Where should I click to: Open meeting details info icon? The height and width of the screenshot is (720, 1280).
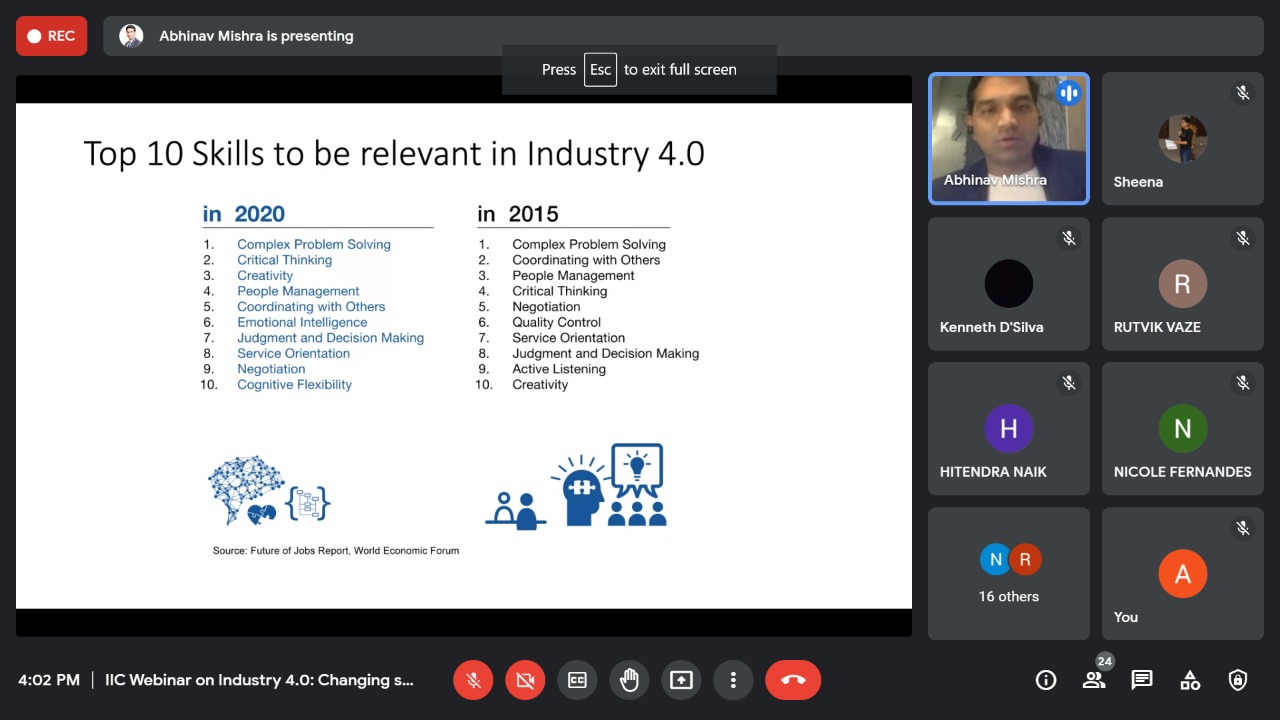(1046, 680)
